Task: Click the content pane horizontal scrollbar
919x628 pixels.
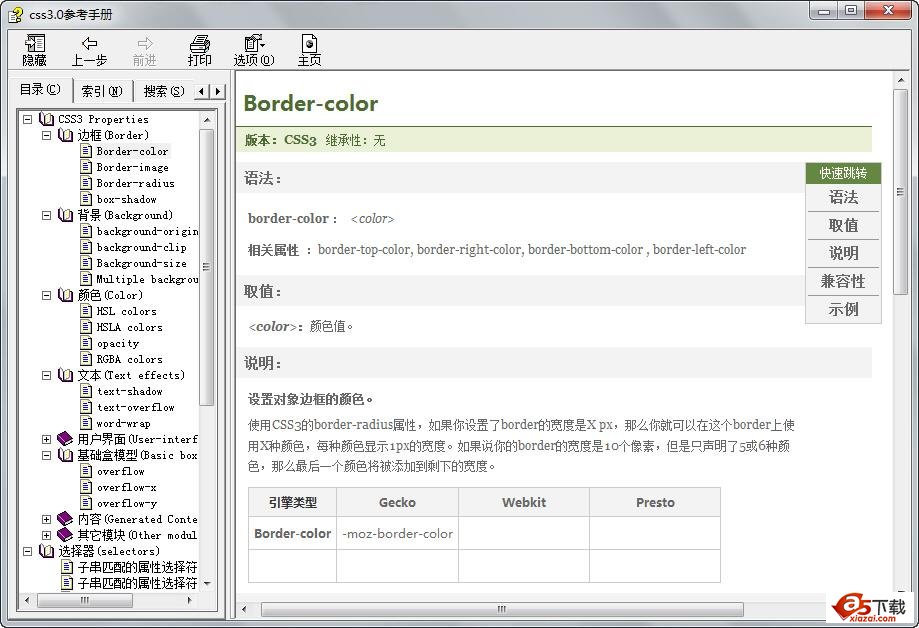Action: 502,609
